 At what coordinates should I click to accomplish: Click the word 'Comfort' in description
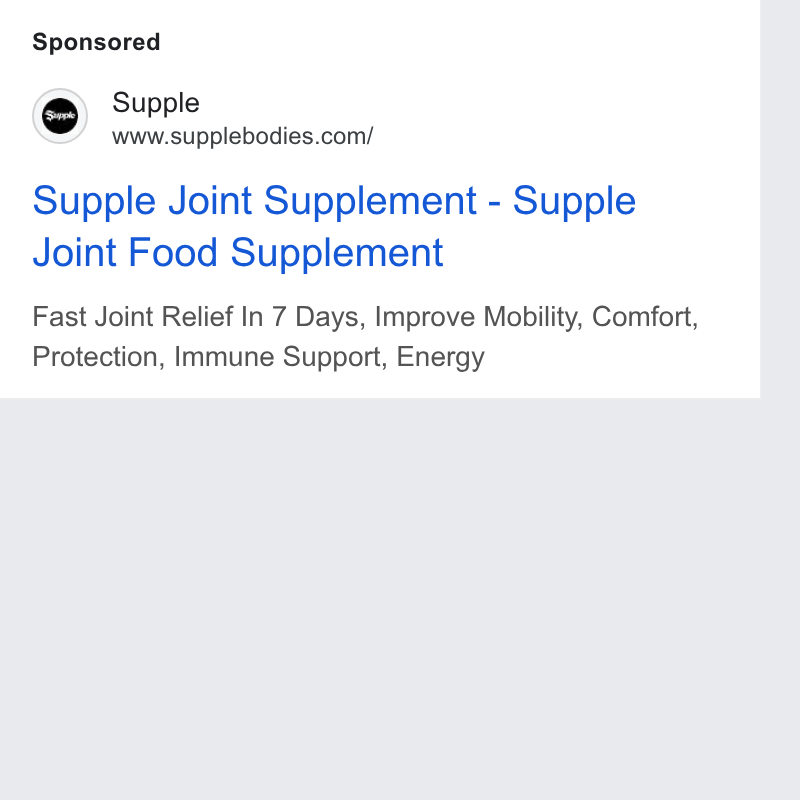(644, 317)
